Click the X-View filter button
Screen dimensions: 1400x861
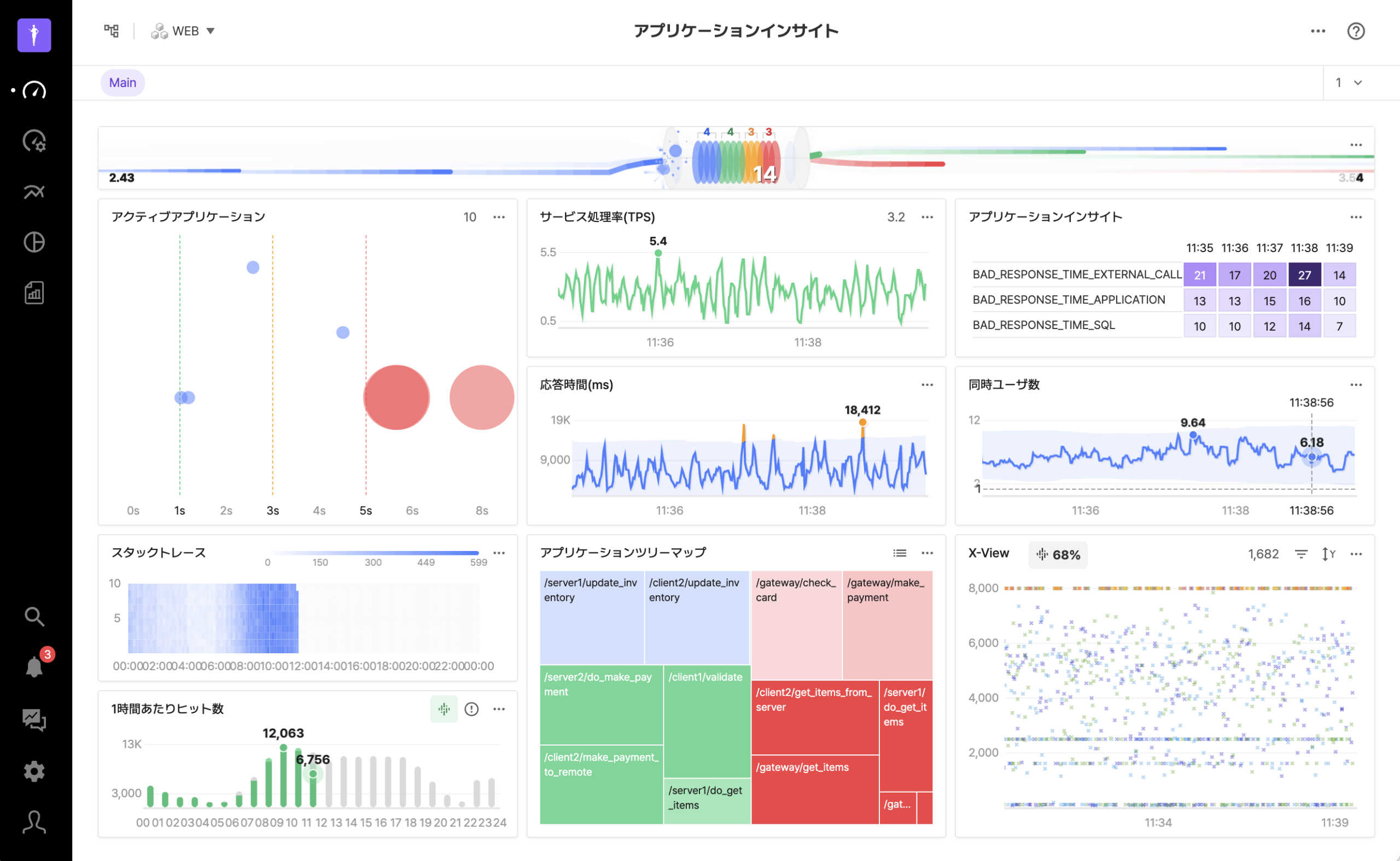(x=1301, y=554)
